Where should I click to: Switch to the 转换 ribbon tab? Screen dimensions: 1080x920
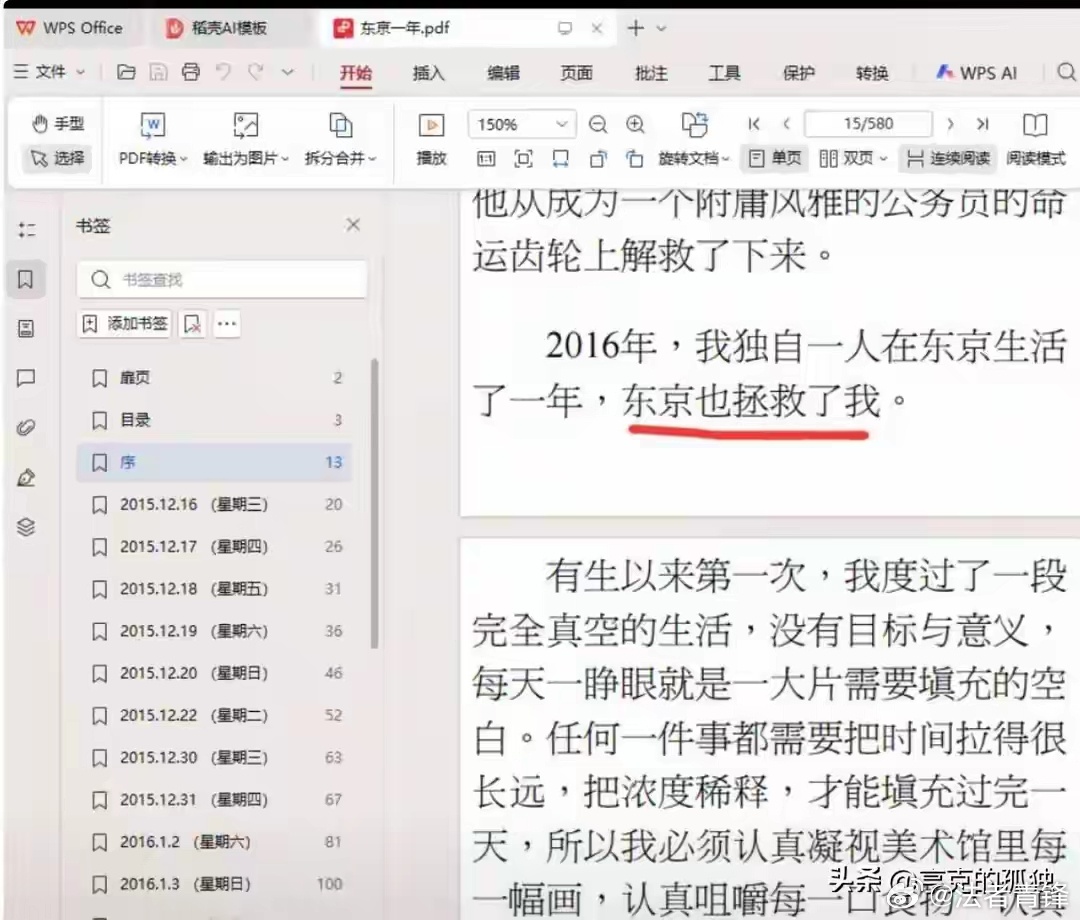pos(872,72)
